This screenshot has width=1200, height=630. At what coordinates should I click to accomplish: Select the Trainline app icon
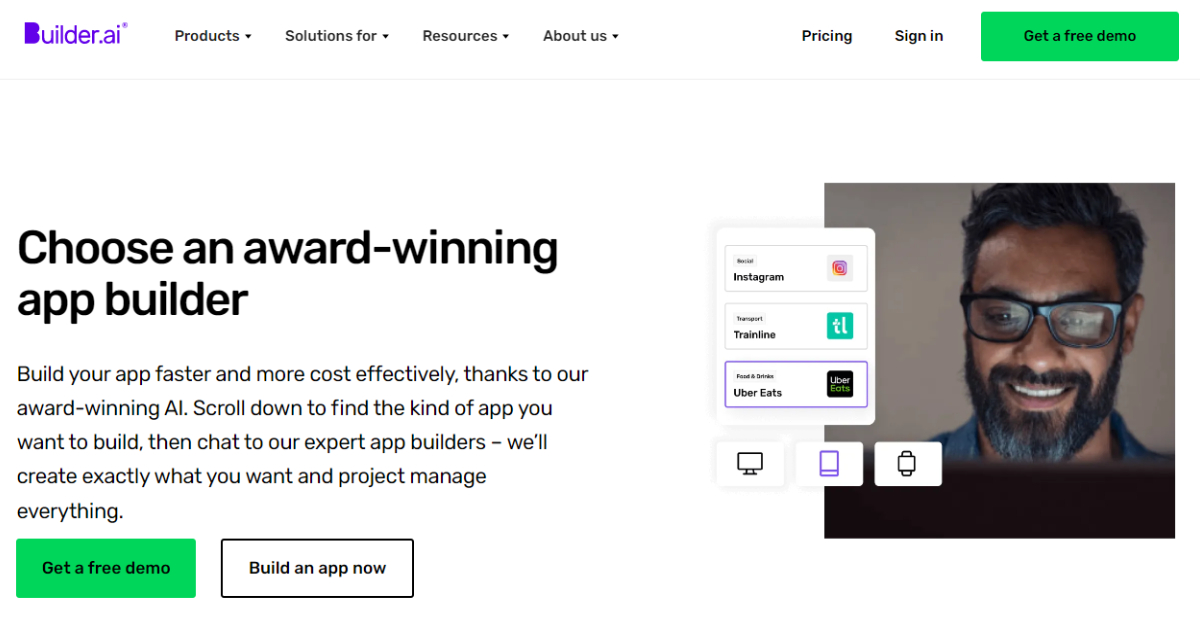(x=840, y=326)
